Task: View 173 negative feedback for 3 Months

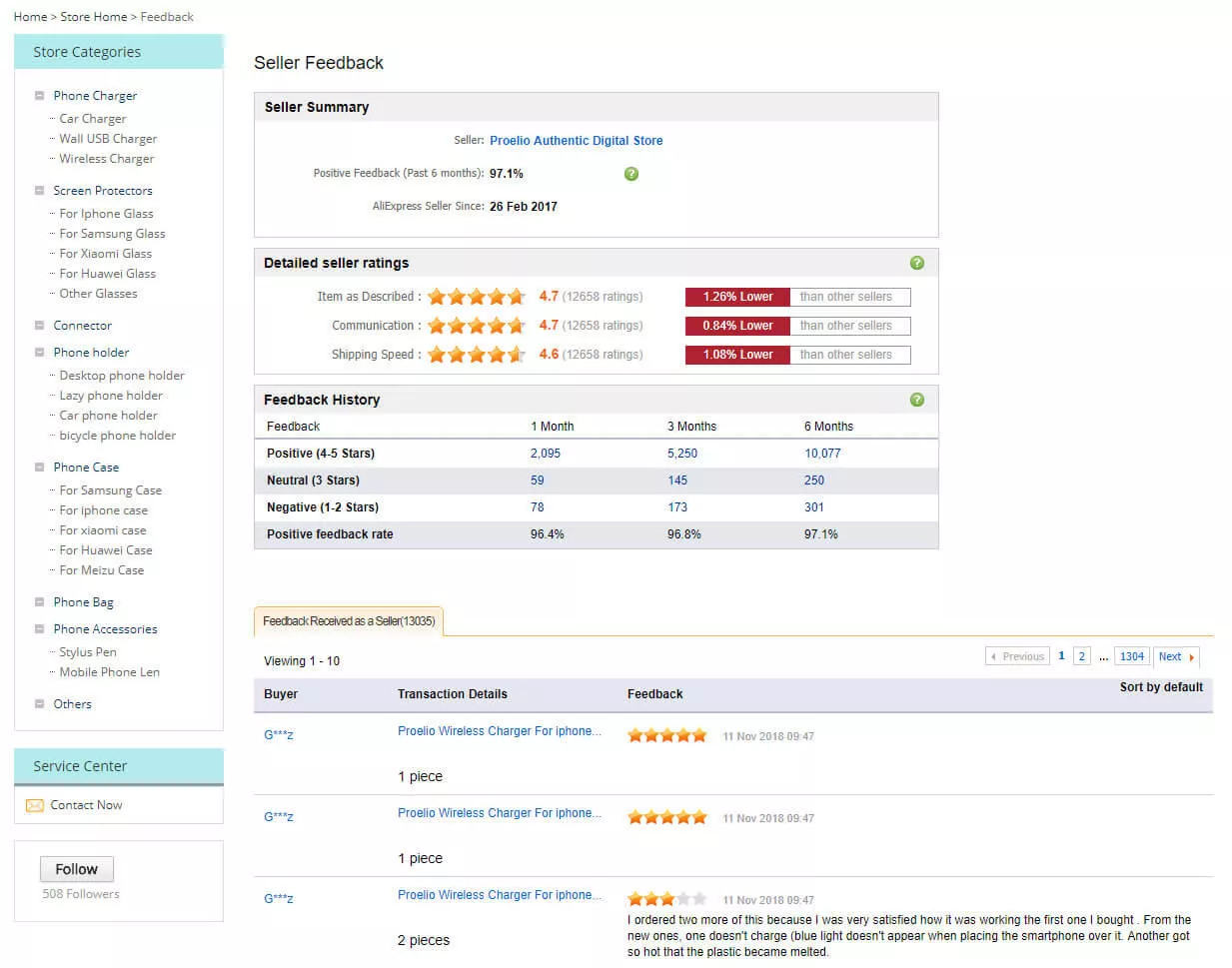Action: tap(677, 507)
